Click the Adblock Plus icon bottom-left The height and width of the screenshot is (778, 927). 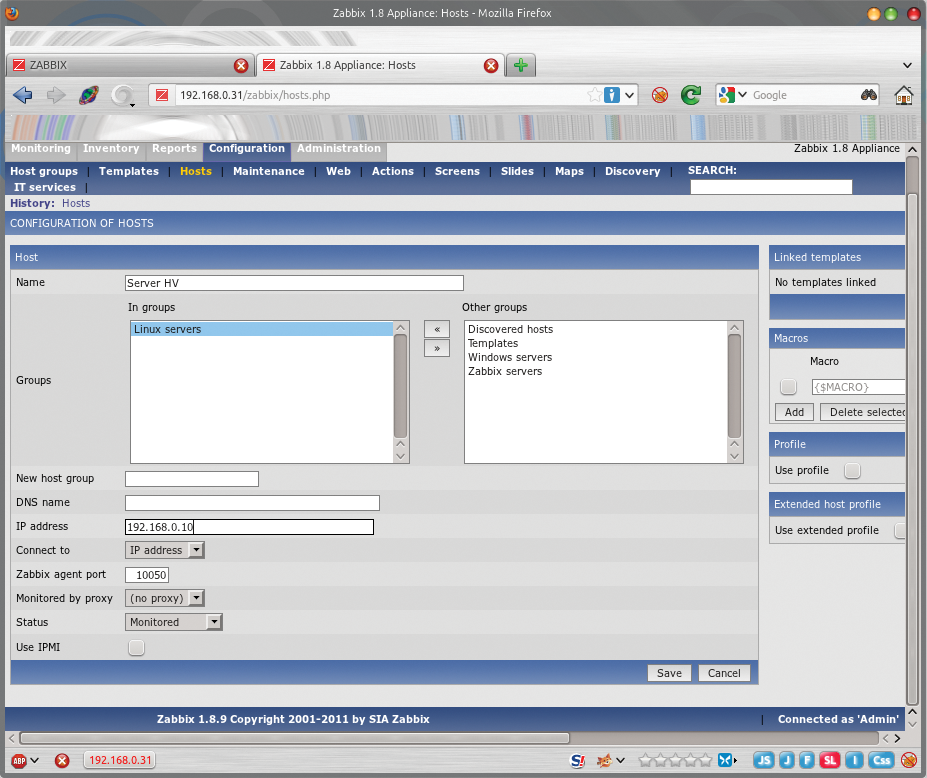coord(18,760)
